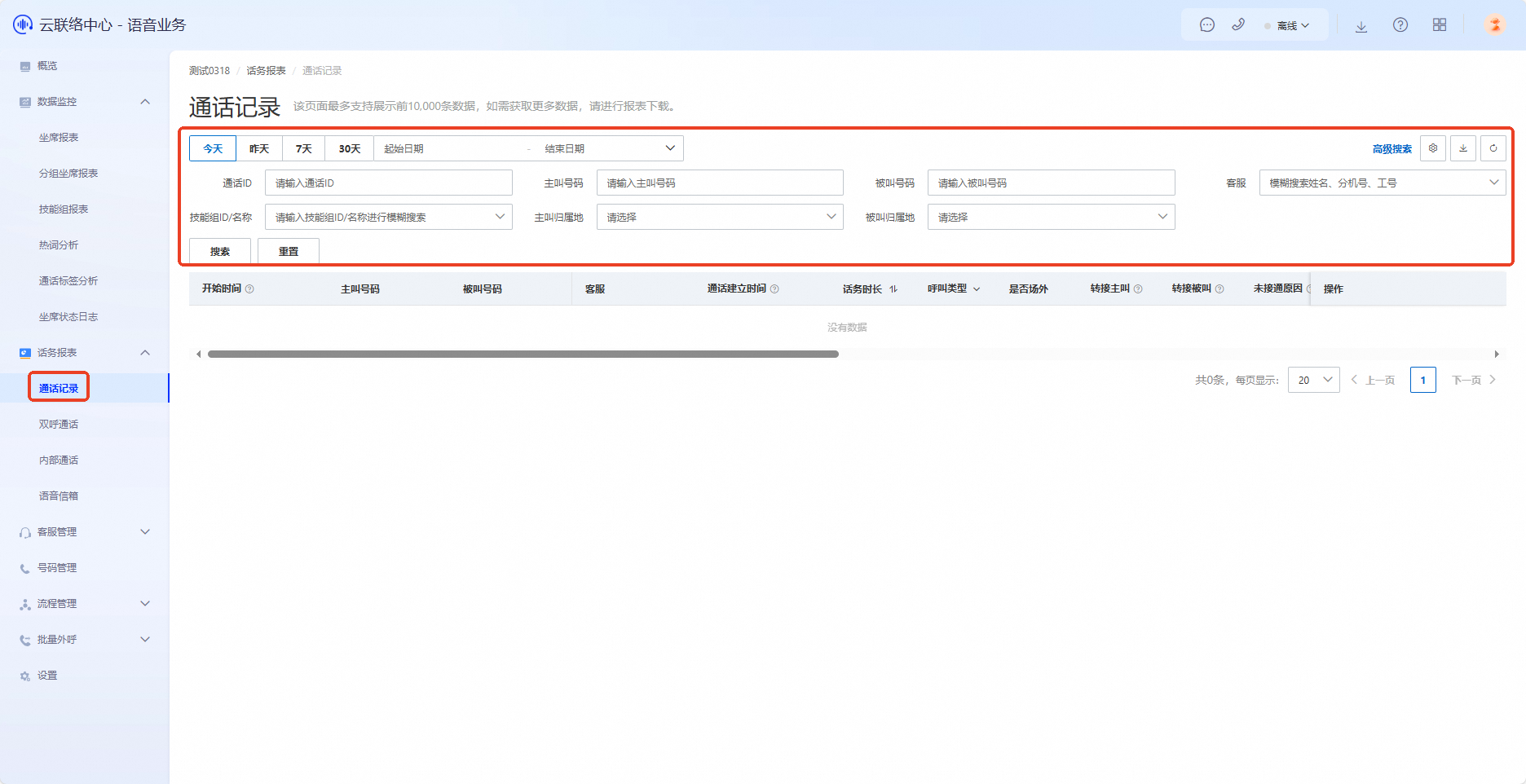Open 分组坐席报表 in sidebar

pyautogui.click(x=68, y=174)
